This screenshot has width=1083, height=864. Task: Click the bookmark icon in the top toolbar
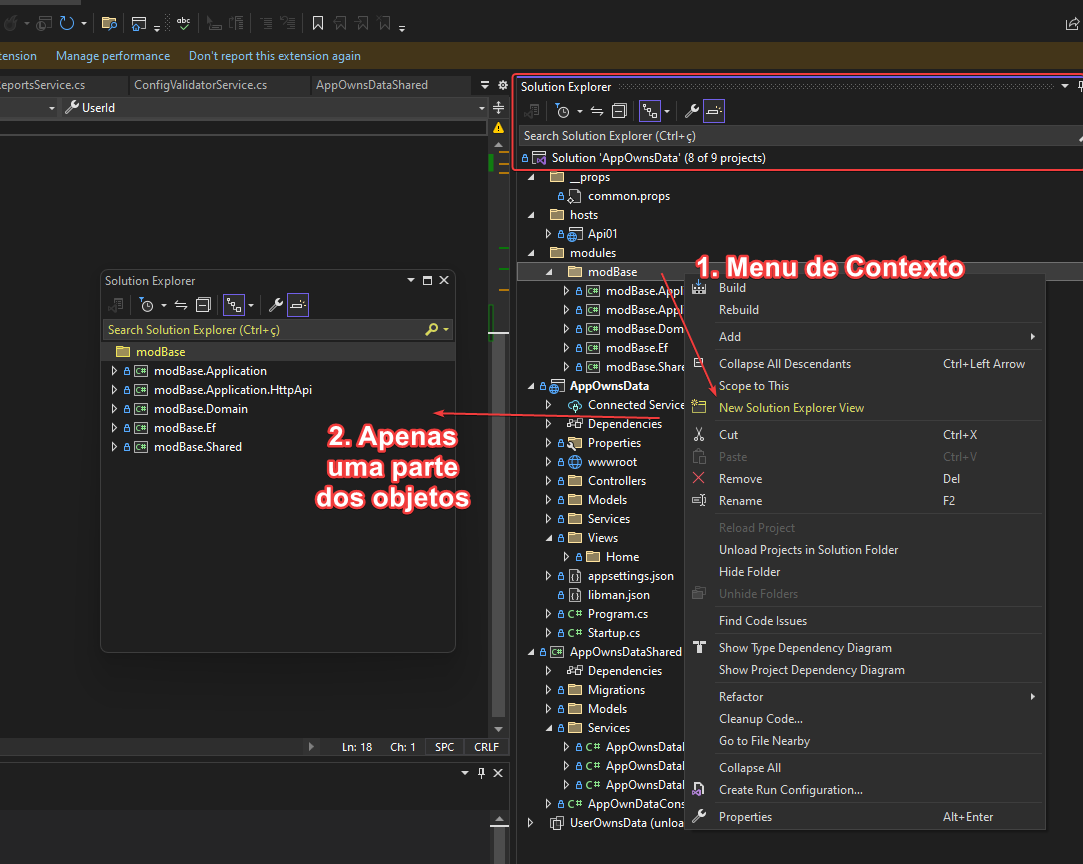coord(318,22)
